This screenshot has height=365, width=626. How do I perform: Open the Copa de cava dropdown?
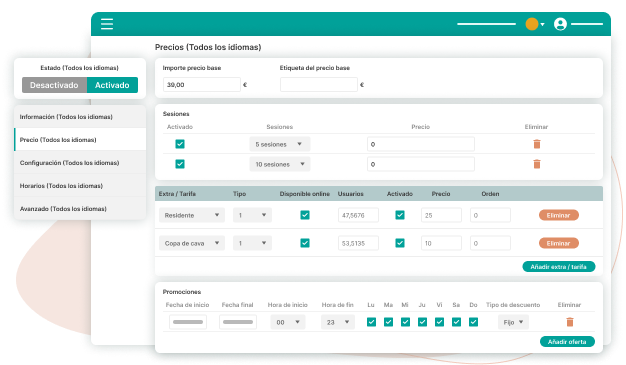[192, 243]
